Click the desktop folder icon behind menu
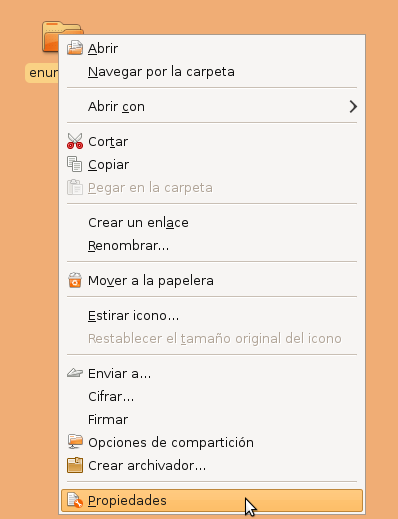 tap(52, 36)
